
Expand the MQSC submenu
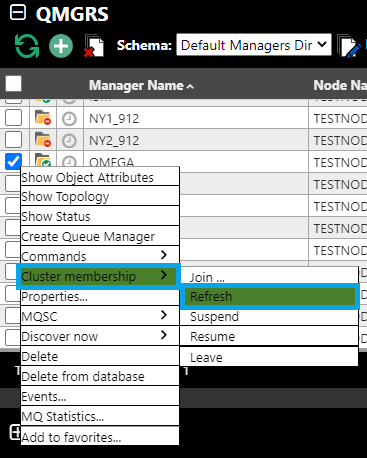pyautogui.click(x=100, y=316)
